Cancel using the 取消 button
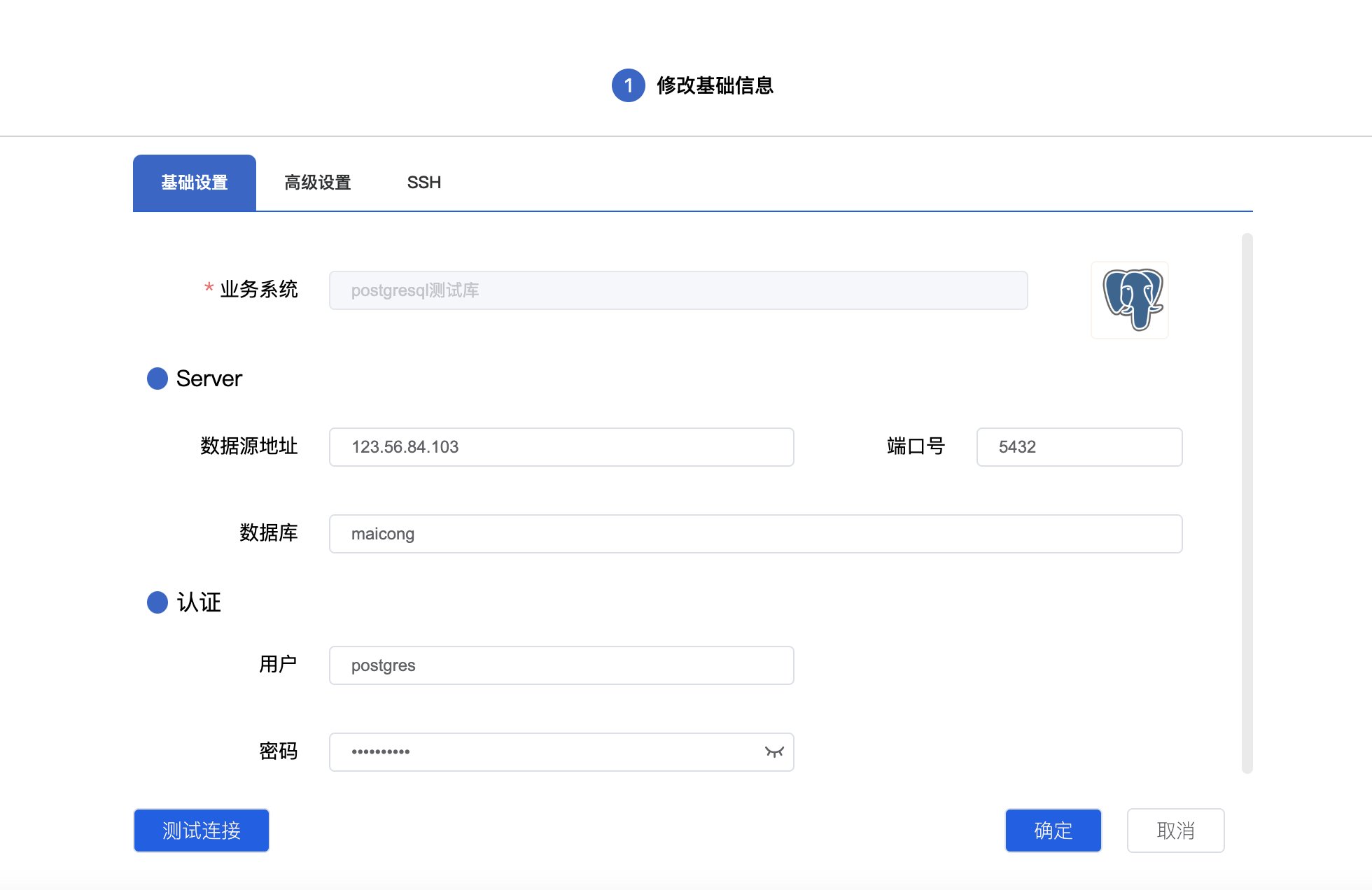 (1175, 831)
